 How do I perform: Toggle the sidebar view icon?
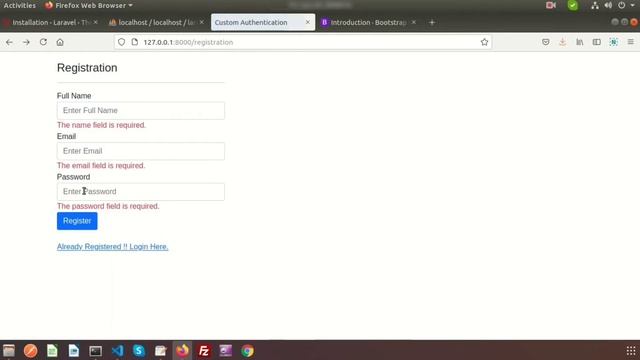[597, 42]
